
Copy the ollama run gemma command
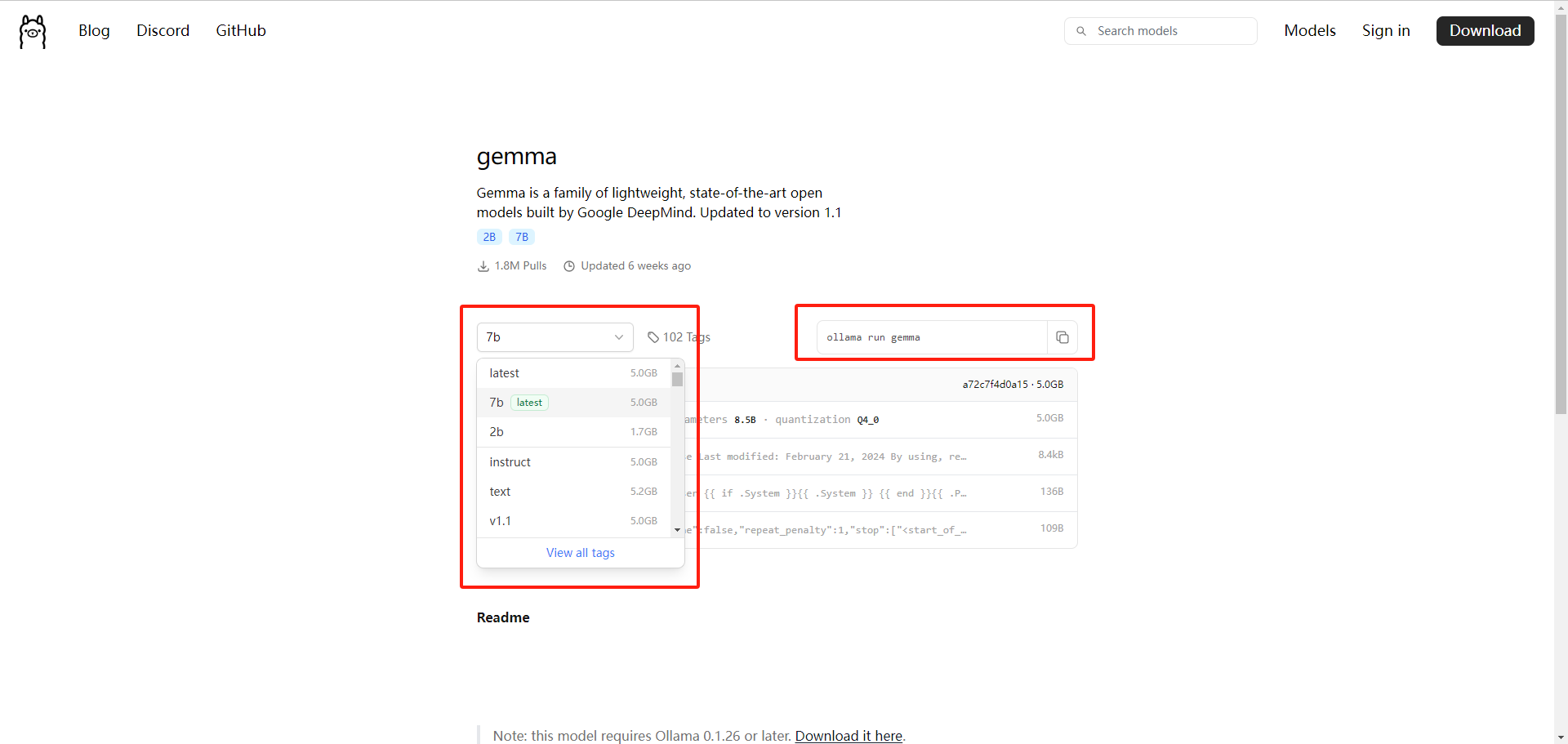[1062, 337]
